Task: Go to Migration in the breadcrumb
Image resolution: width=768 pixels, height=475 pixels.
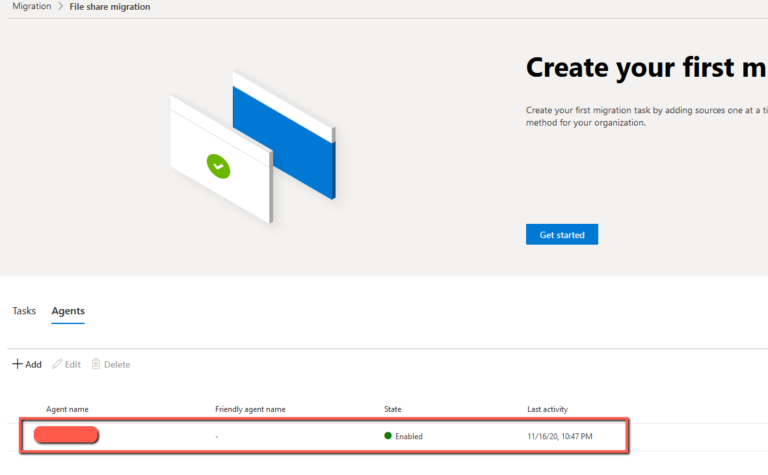Action: (x=31, y=6)
